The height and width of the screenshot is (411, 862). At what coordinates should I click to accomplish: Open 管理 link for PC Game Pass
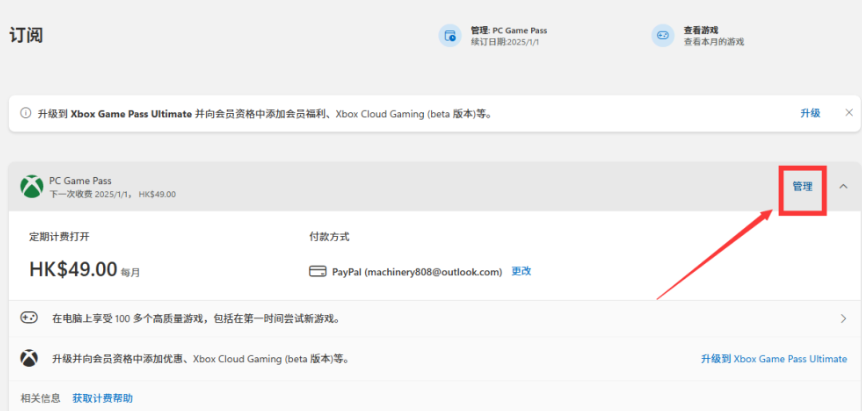(802, 186)
